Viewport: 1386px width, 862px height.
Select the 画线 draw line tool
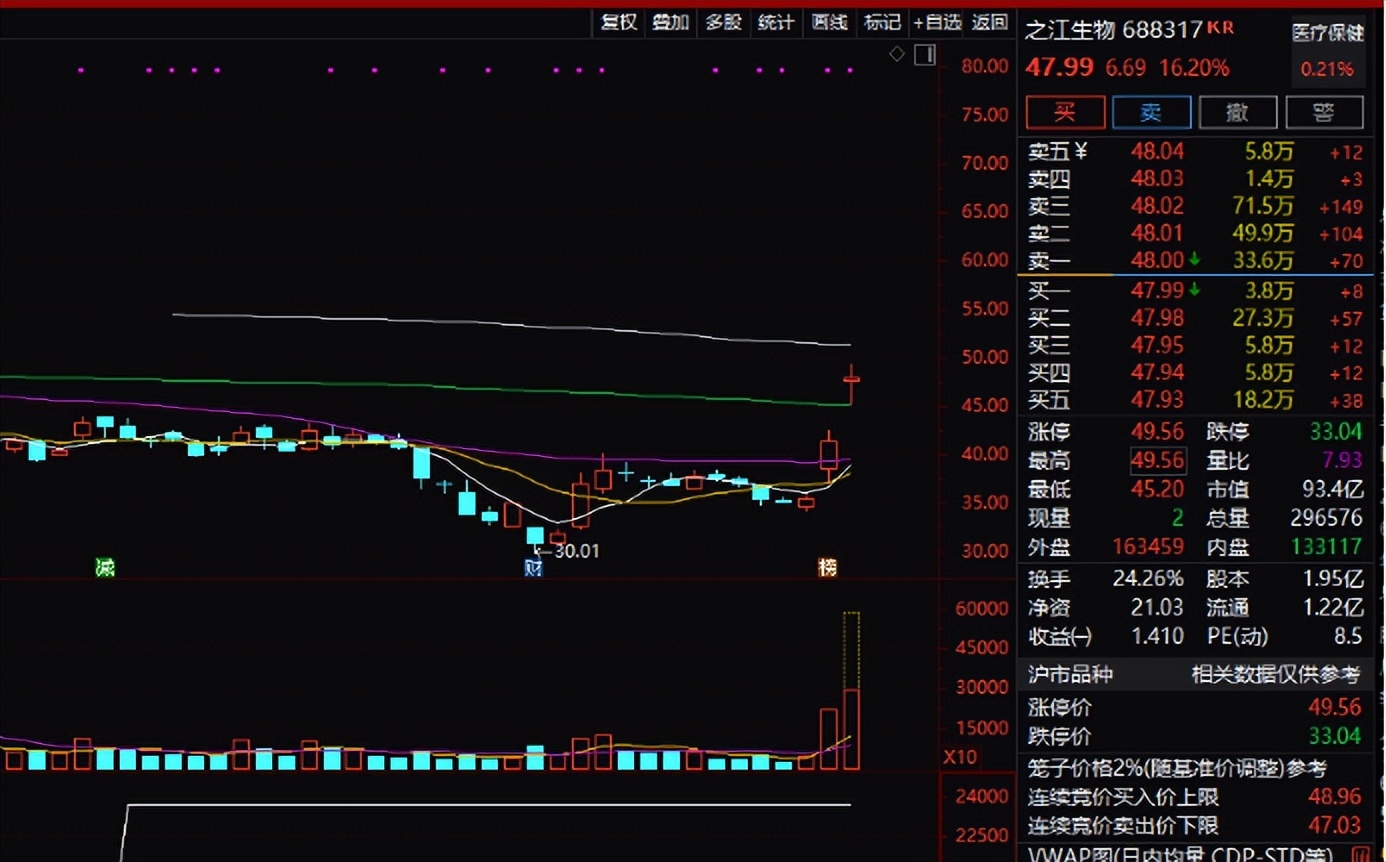coord(829,22)
